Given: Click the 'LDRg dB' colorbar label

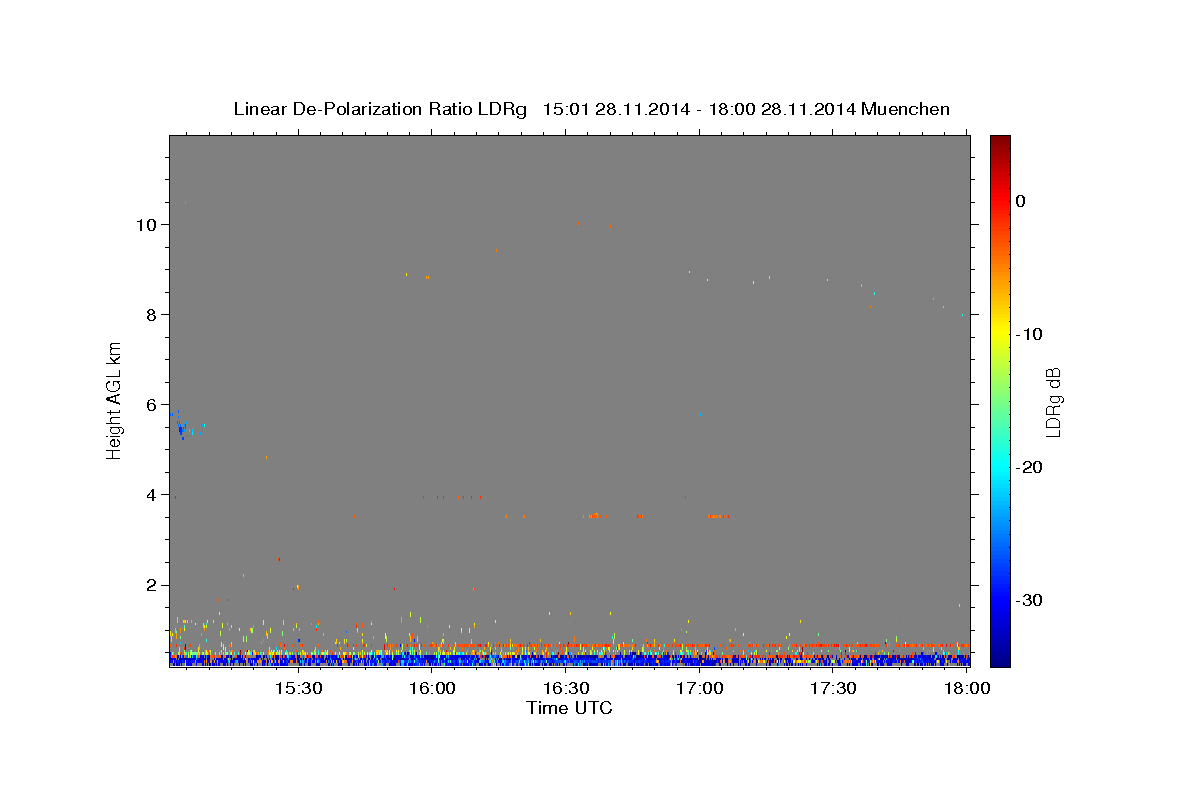Looking at the screenshot, I should [1052, 402].
